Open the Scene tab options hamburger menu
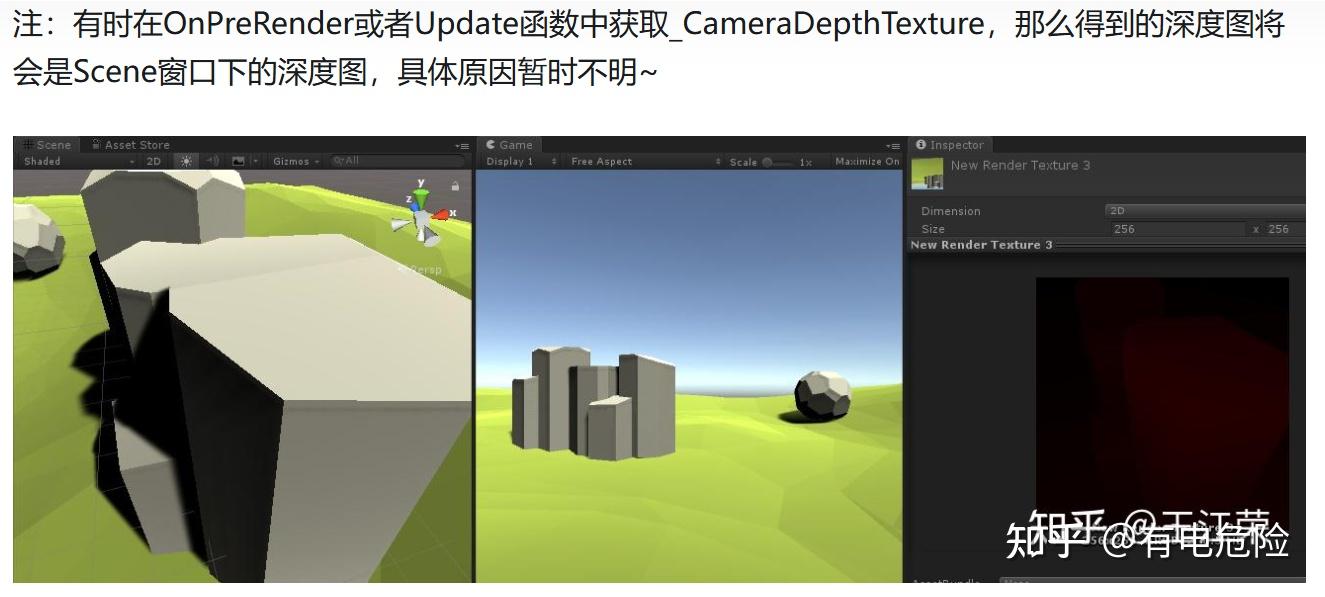The image size is (1325, 597). (x=463, y=145)
